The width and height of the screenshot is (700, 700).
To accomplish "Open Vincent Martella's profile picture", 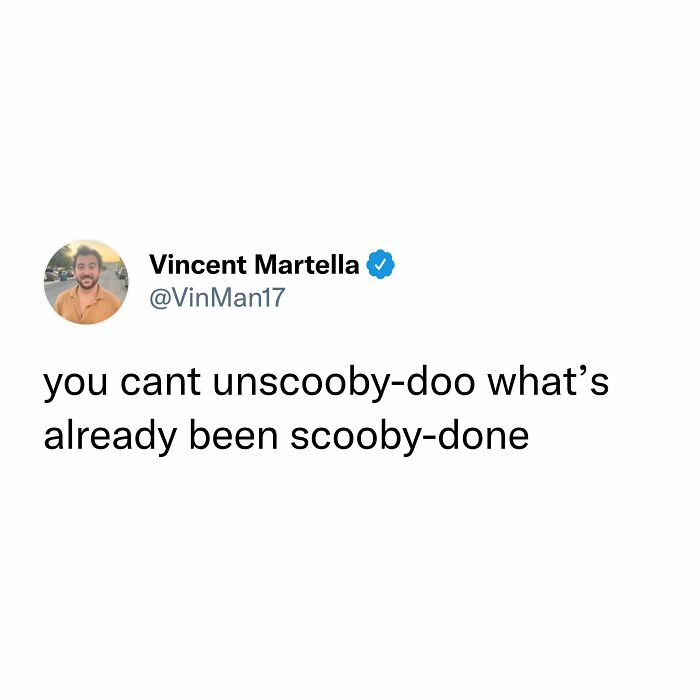I will coord(86,282).
